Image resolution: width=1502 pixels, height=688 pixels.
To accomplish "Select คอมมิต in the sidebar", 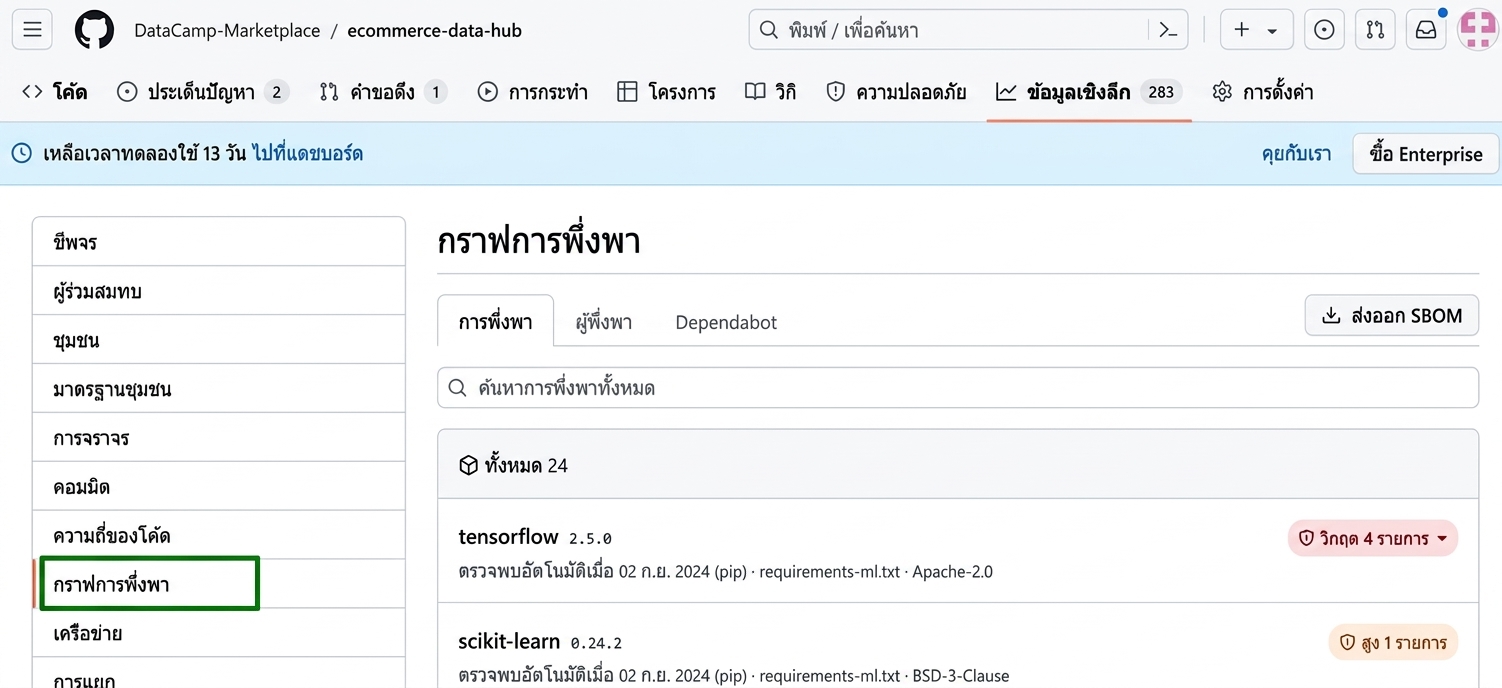I will [x=219, y=487].
